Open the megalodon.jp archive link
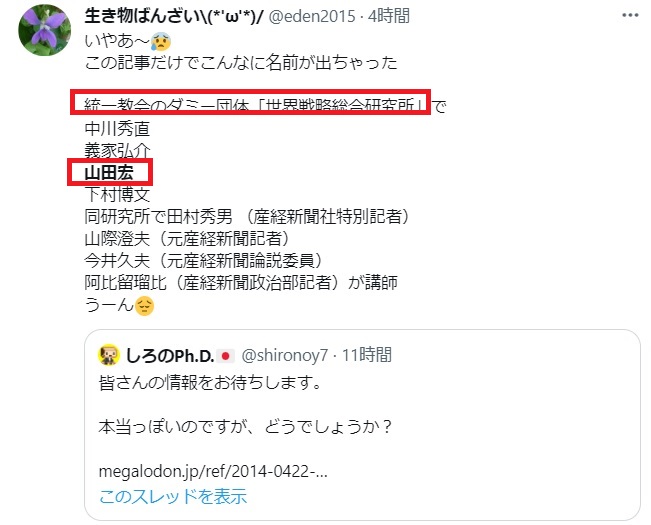Screen dimensions: 651x525 click(x=213, y=471)
